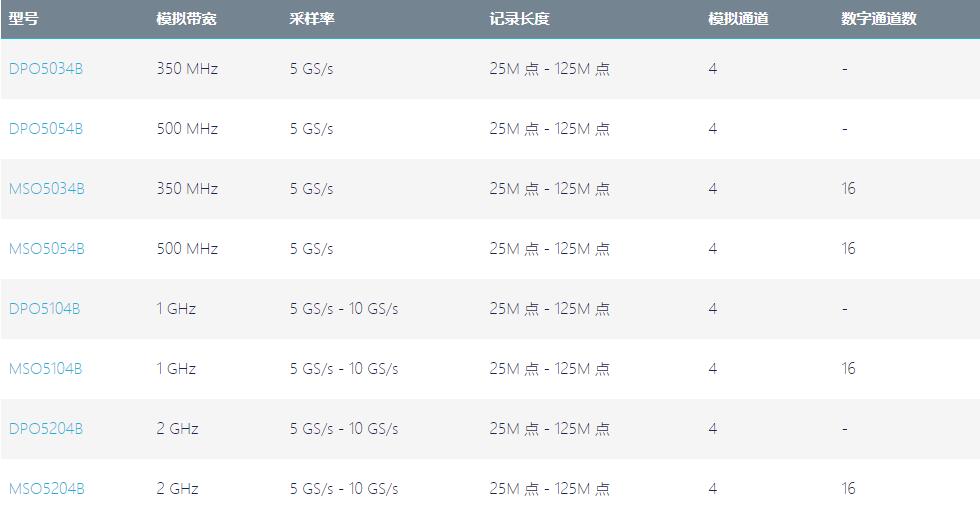This screenshot has width=980, height=521.
Task: Click the 500 MHz cell for MSO5054B
Action: 187,249
